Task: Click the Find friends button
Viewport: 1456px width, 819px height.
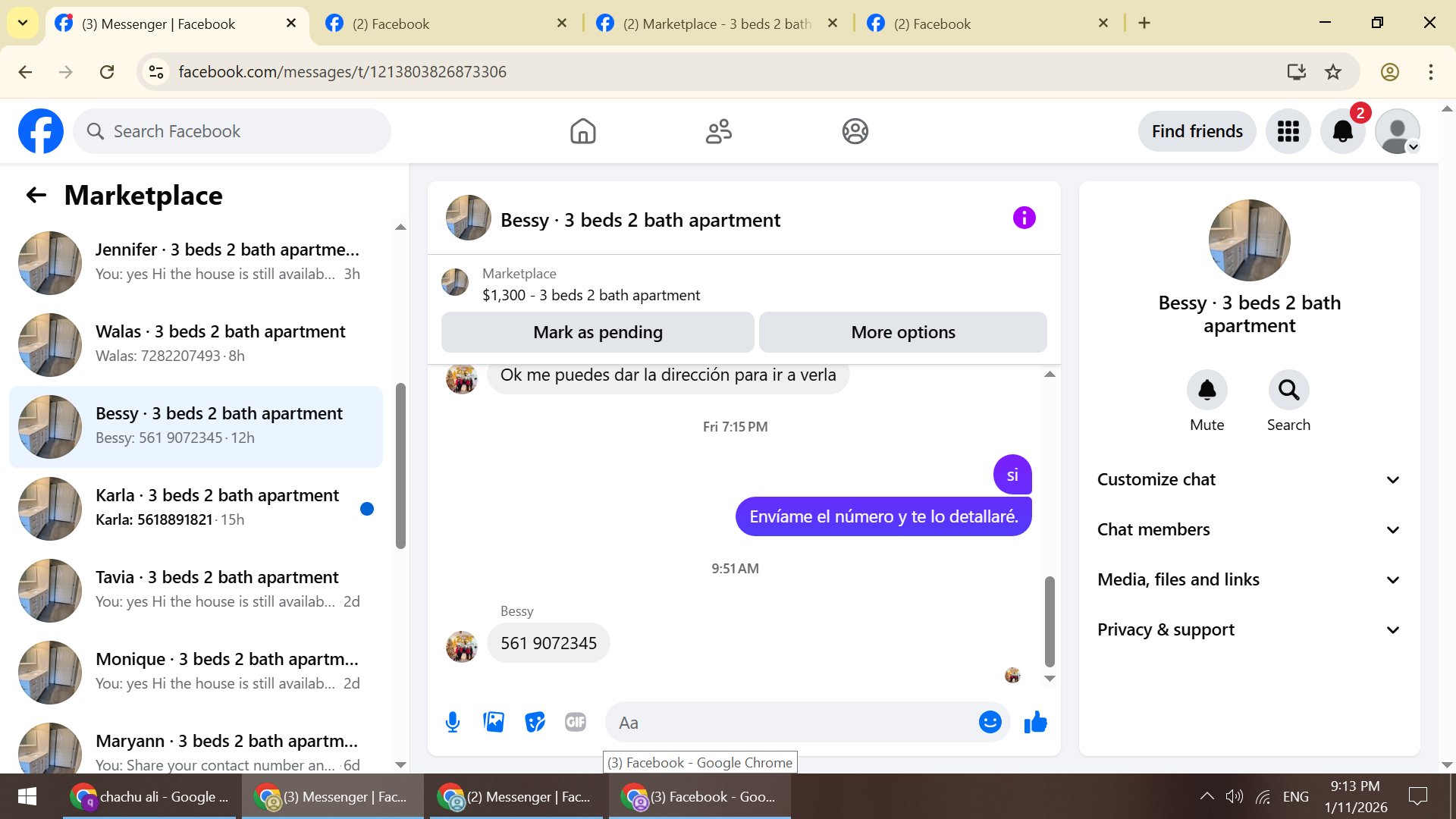Action: coord(1197,131)
